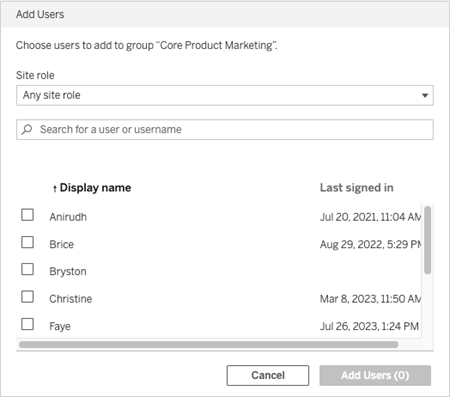Tick the checkbox for Bryston
The width and height of the screenshot is (450, 397).
(27, 269)
